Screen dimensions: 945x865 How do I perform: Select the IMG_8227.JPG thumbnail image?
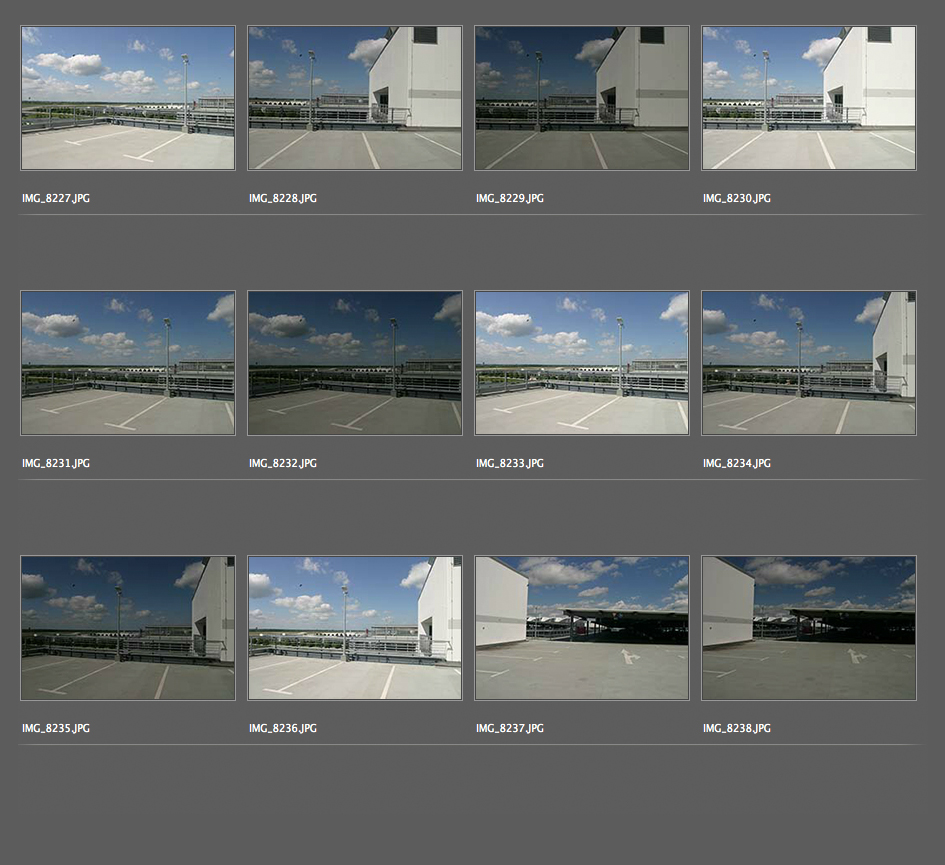click(x=128, y=98)
